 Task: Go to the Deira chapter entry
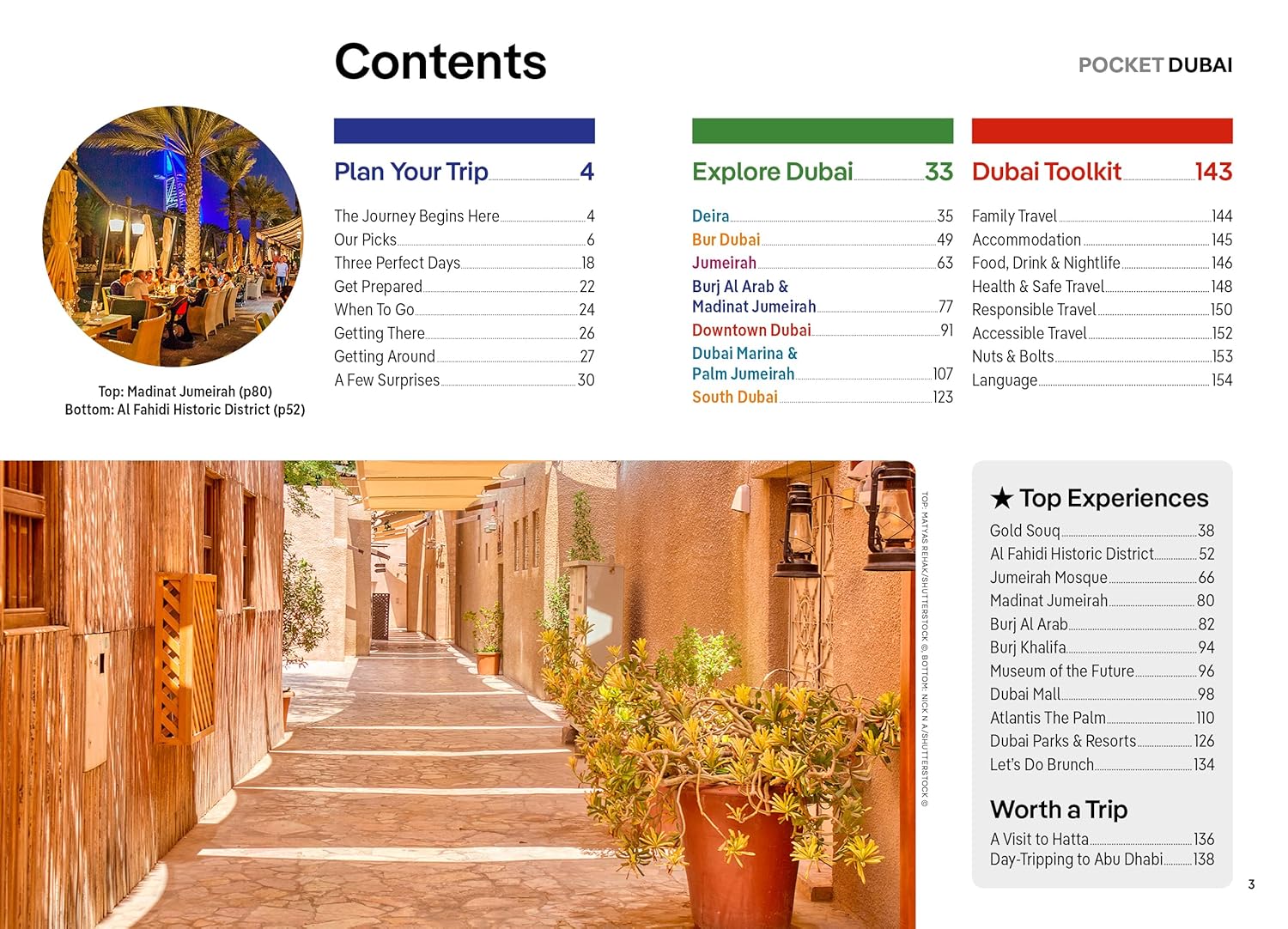(710, 216)
